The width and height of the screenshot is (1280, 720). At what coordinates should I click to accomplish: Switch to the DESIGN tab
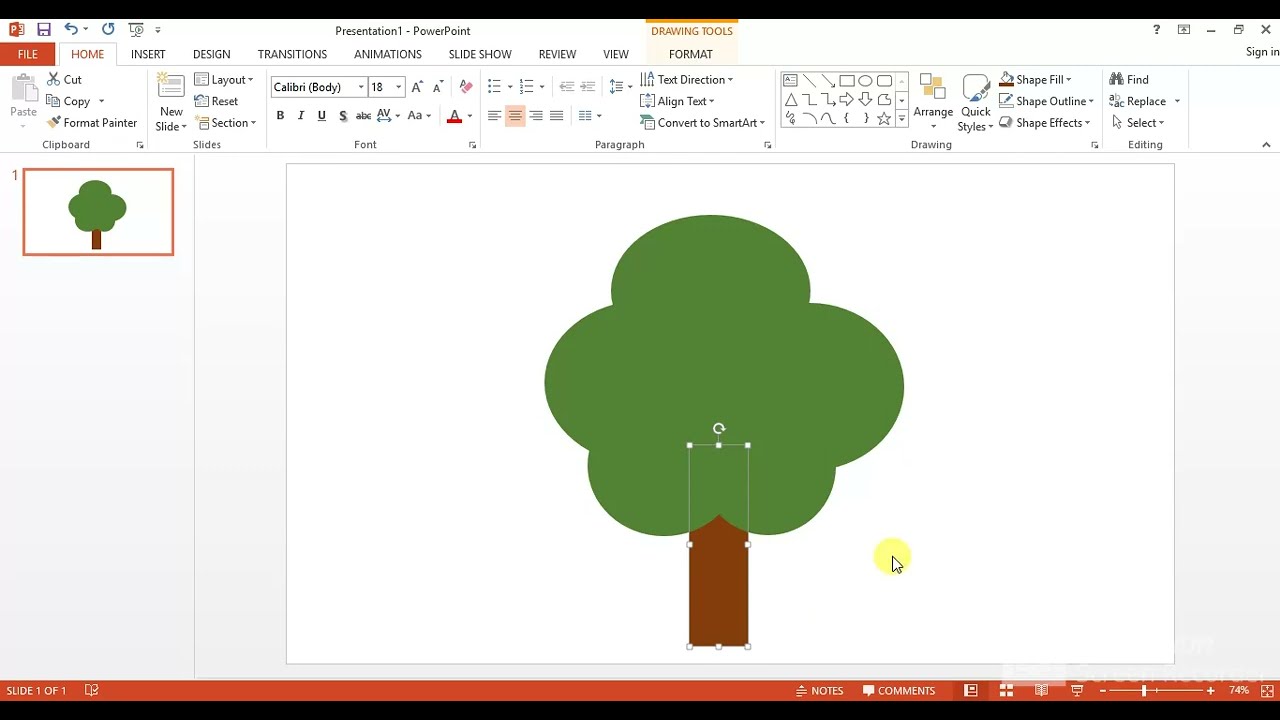(x=211, y=54)
